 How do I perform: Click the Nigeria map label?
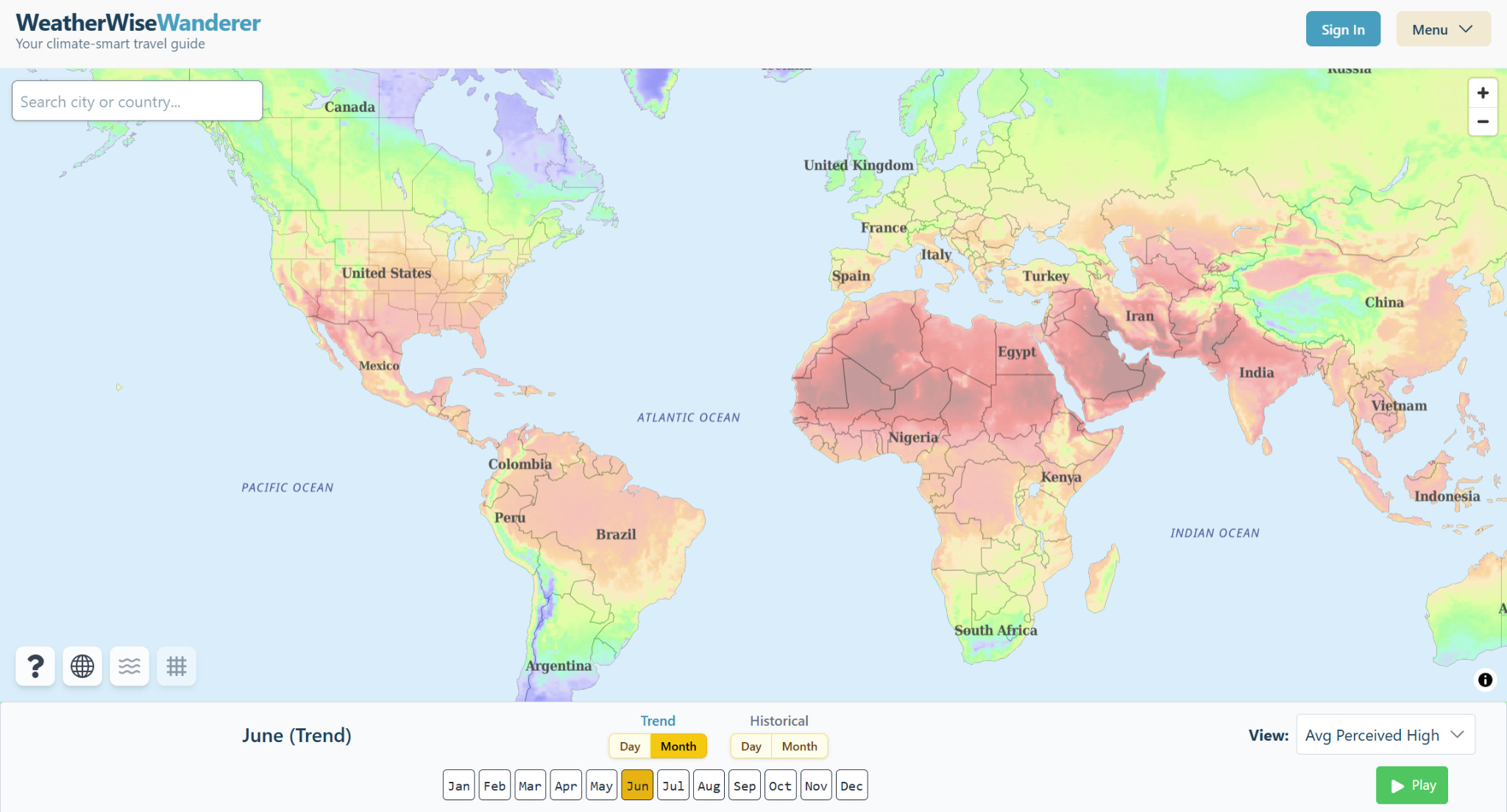click(x=912, y=438)
